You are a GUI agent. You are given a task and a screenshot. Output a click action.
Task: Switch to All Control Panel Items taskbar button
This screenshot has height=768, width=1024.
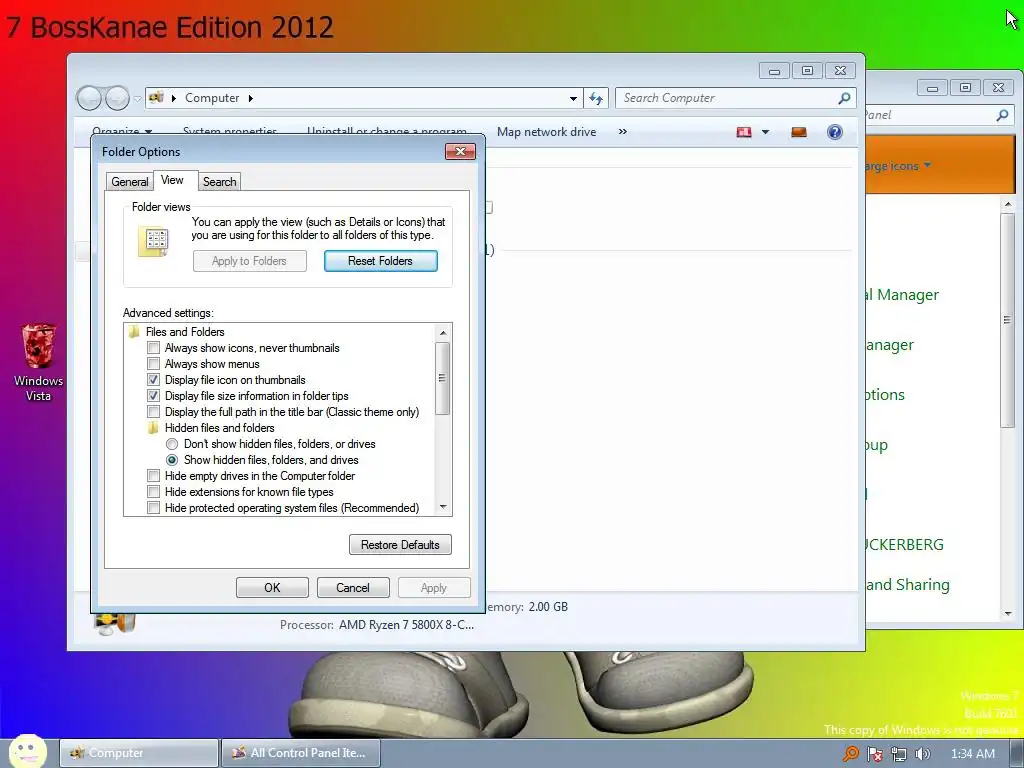(x=300, y=753)
